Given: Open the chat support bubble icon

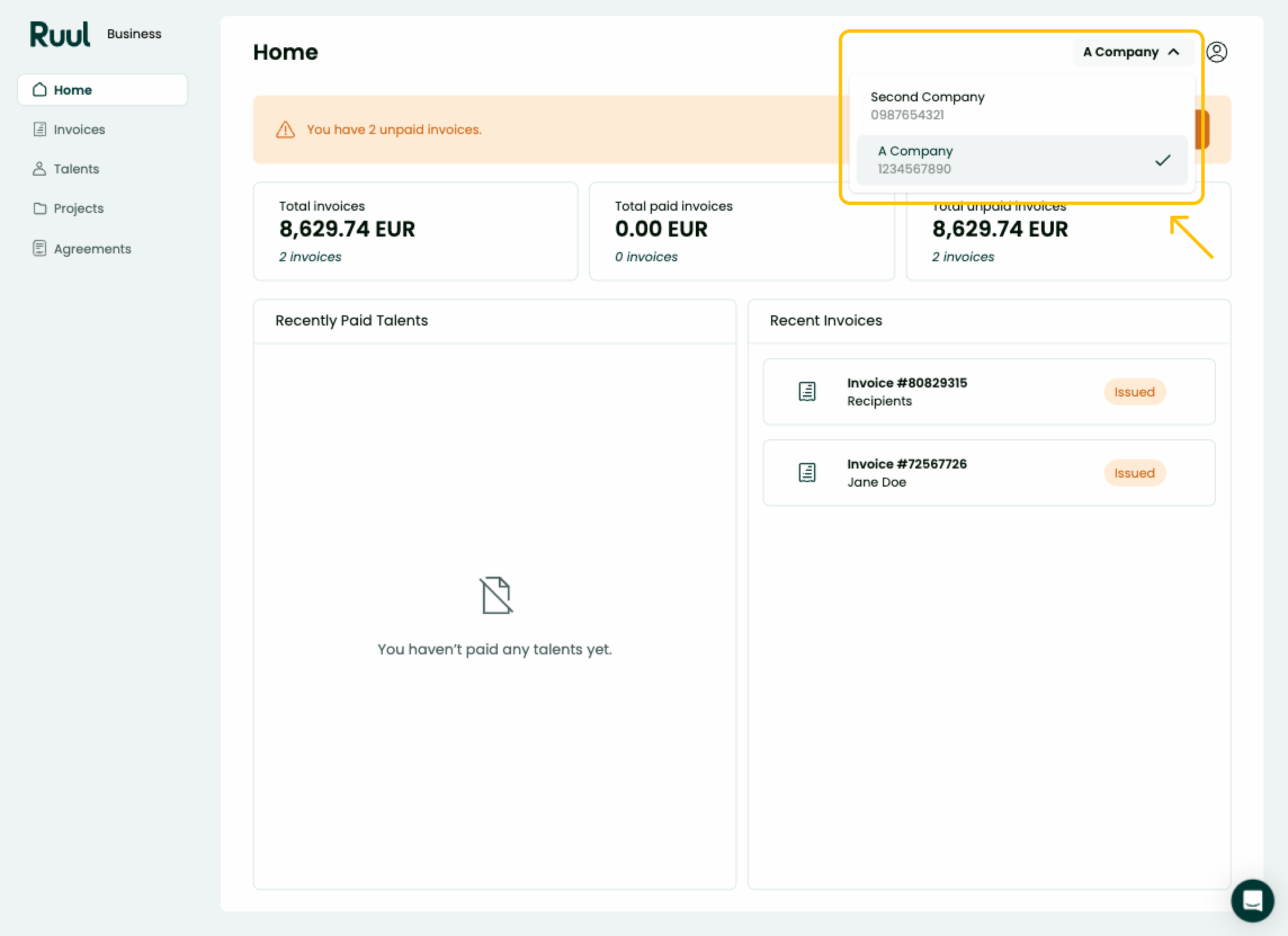Looking at the screenshot, I should pos(1252,901).
